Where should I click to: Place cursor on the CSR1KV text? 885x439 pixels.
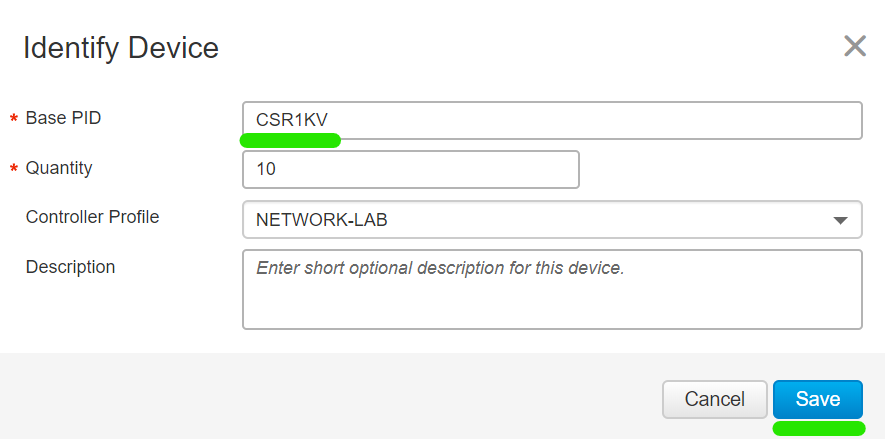point(292,120)
